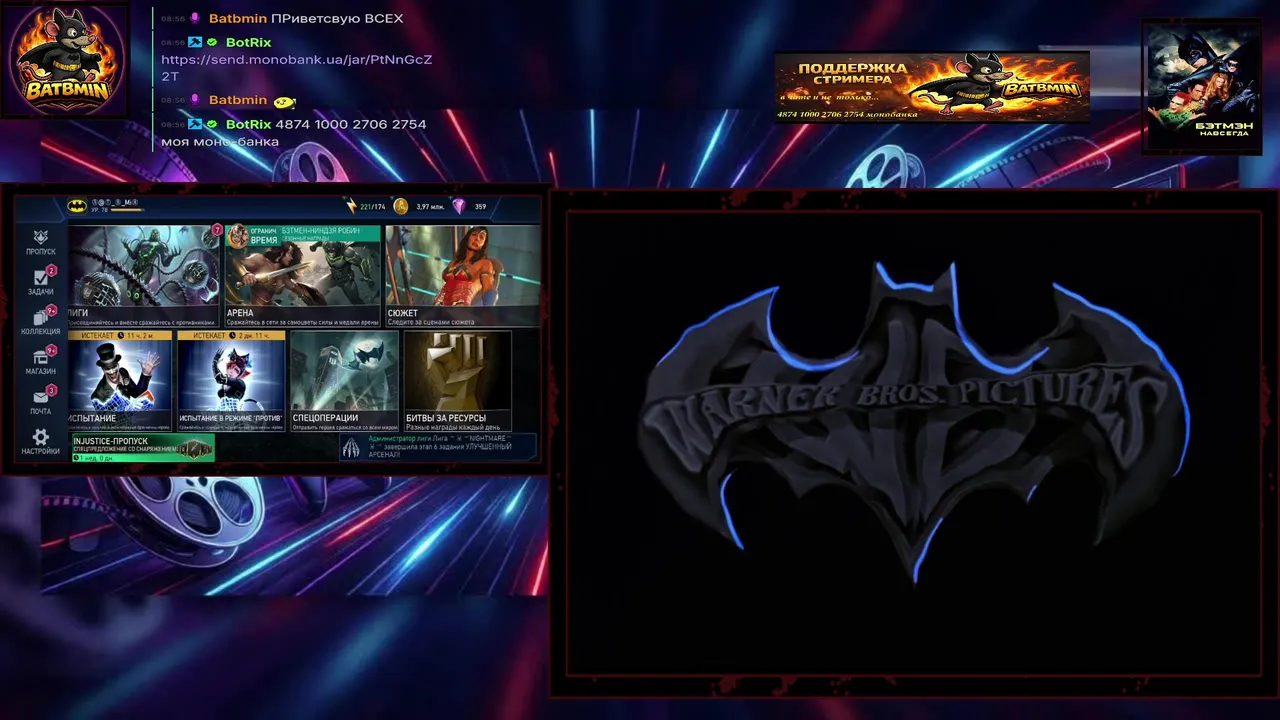Click the skeletal claw league icon
Image resolution: width=1280 pixels, height=720 pixels.
351,448
